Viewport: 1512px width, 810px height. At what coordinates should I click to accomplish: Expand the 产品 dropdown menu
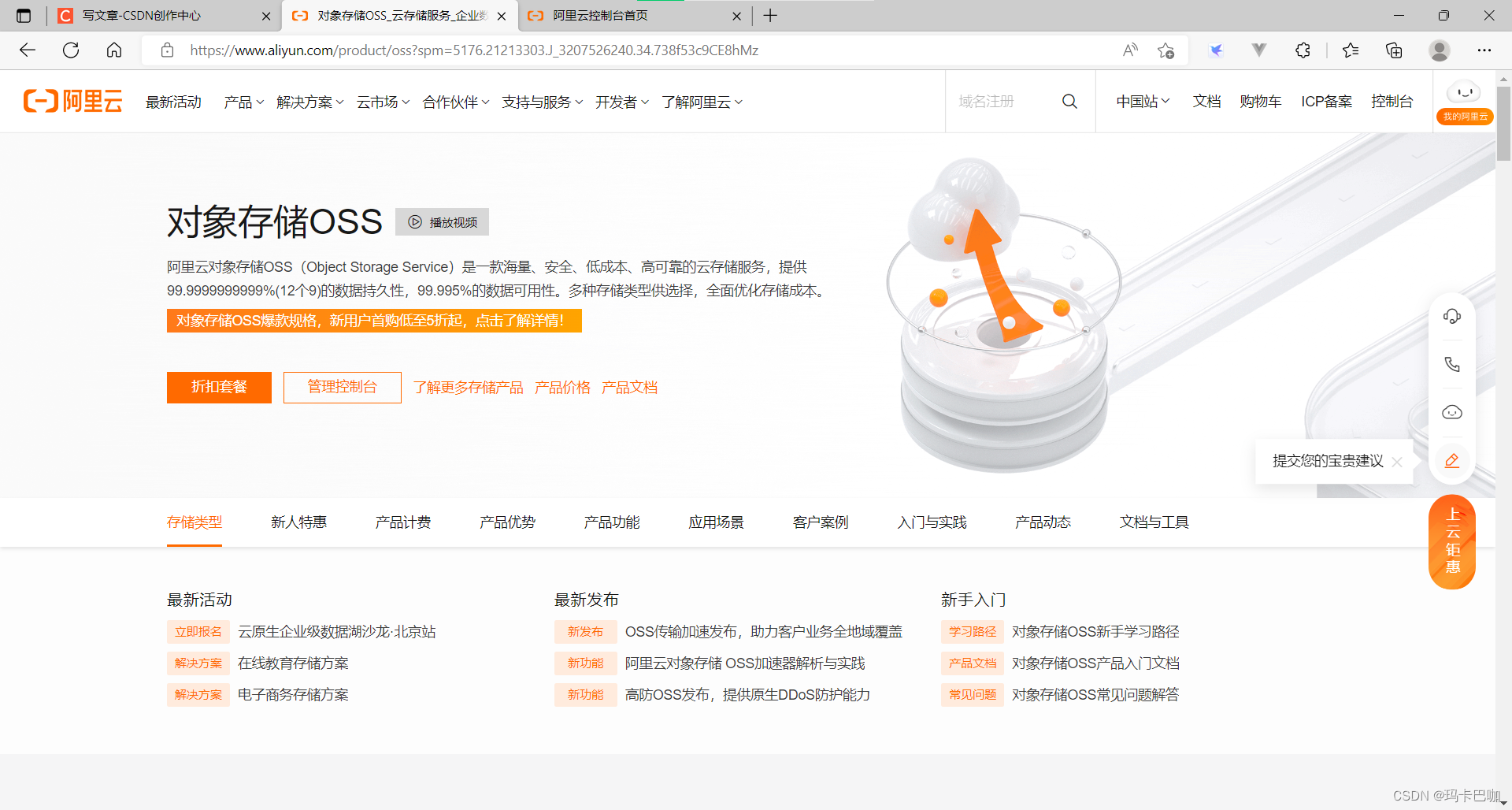tap(242, 101)
